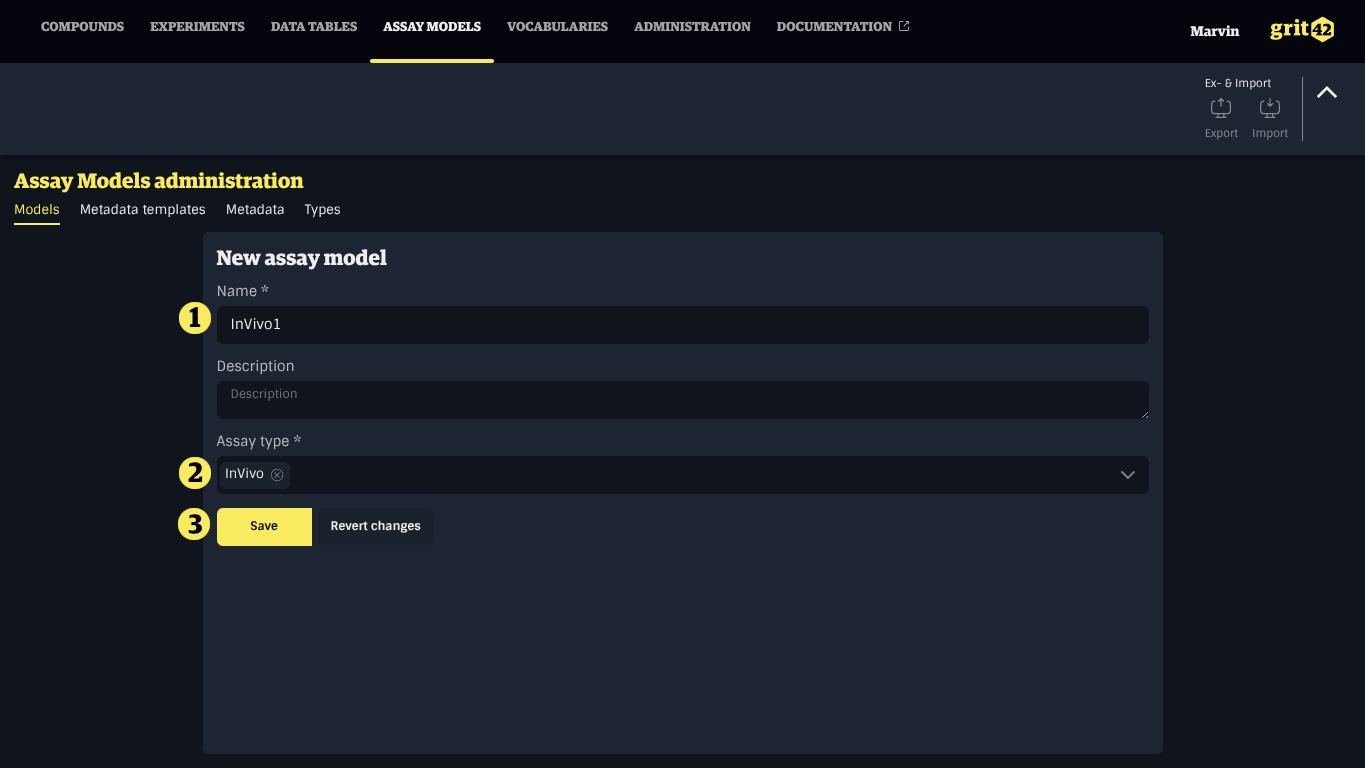Open the Metadata tab
The width and height of the screenshot is (1365, 768).
click(255, 210)
